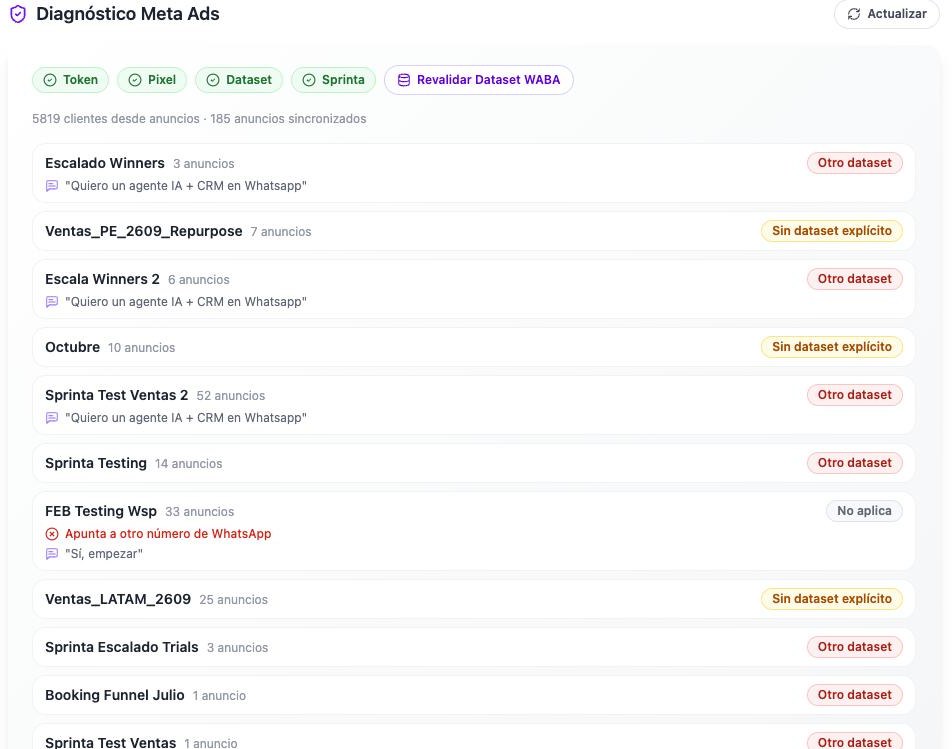Click "5819 clientes desde anuncios" summary text
The width and height of the screenshot is (952, 749).
[x=116, y=118]
